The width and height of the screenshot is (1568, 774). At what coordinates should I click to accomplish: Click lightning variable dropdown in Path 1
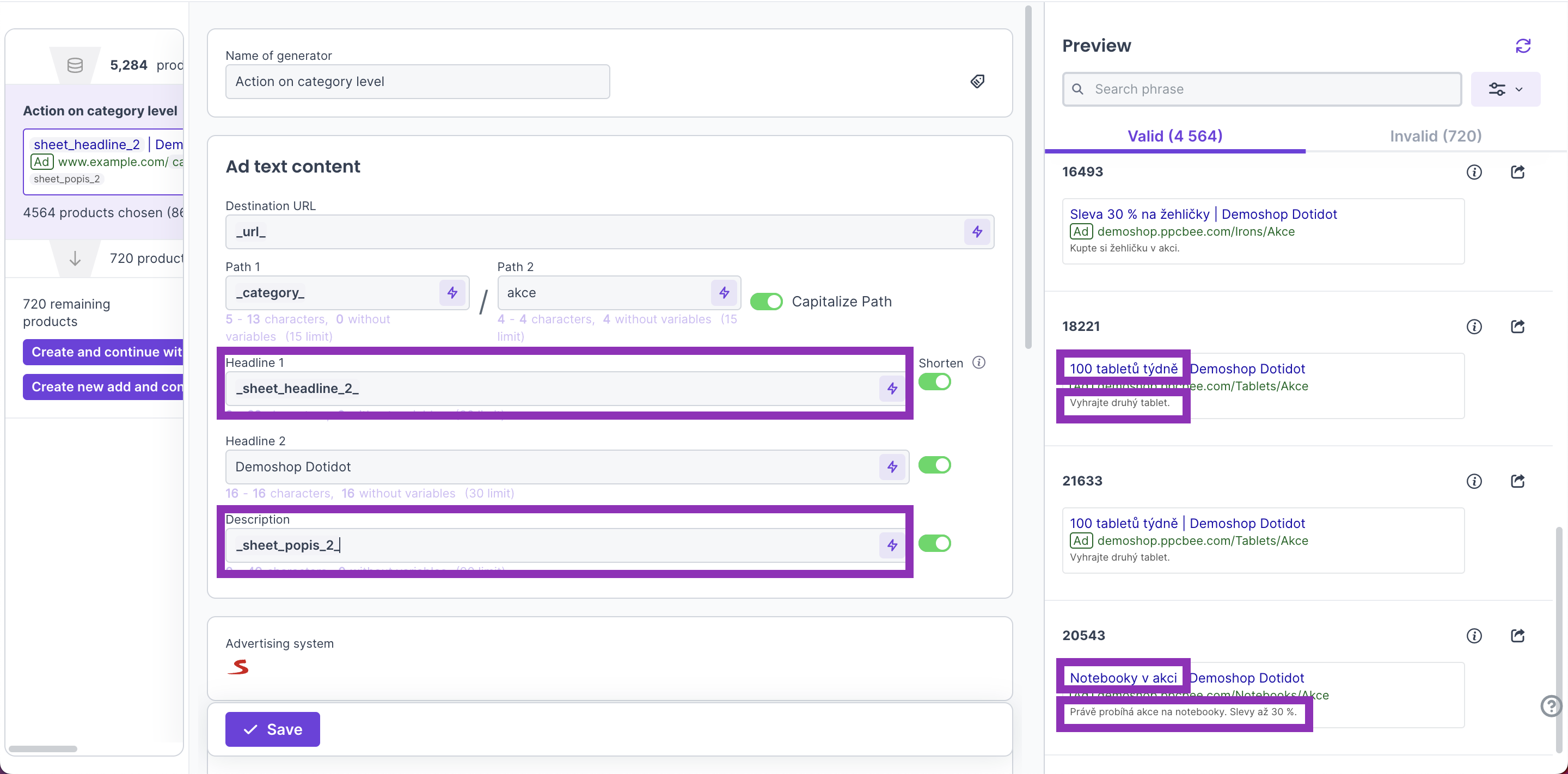pyautogui.click(x=452, y=293)
